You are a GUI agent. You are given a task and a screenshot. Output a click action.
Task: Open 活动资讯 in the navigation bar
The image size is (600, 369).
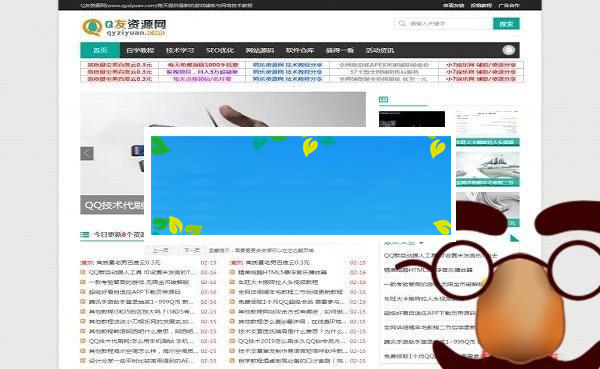click(379, 50)
